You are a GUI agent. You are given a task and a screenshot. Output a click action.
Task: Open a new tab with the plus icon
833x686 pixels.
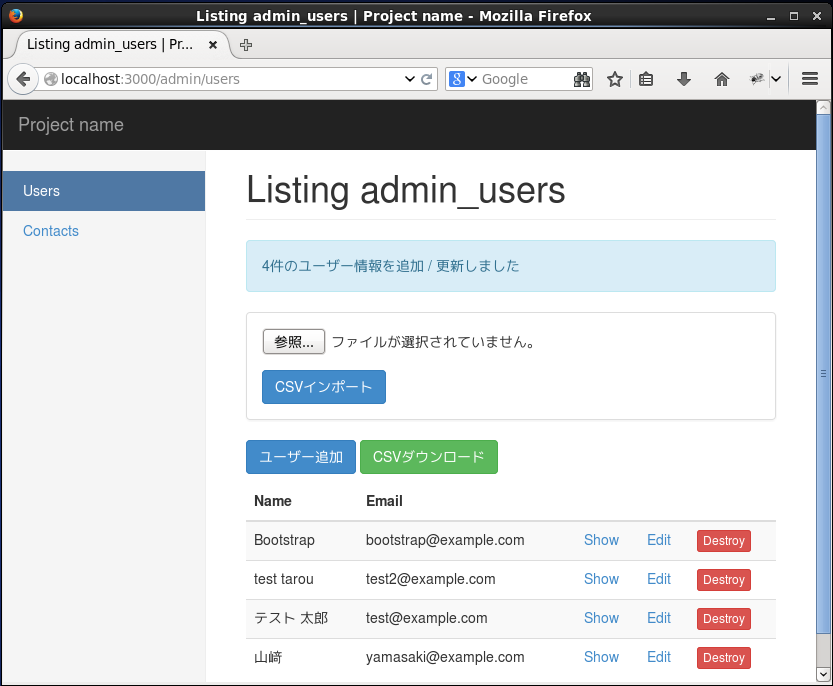(246, 45)
